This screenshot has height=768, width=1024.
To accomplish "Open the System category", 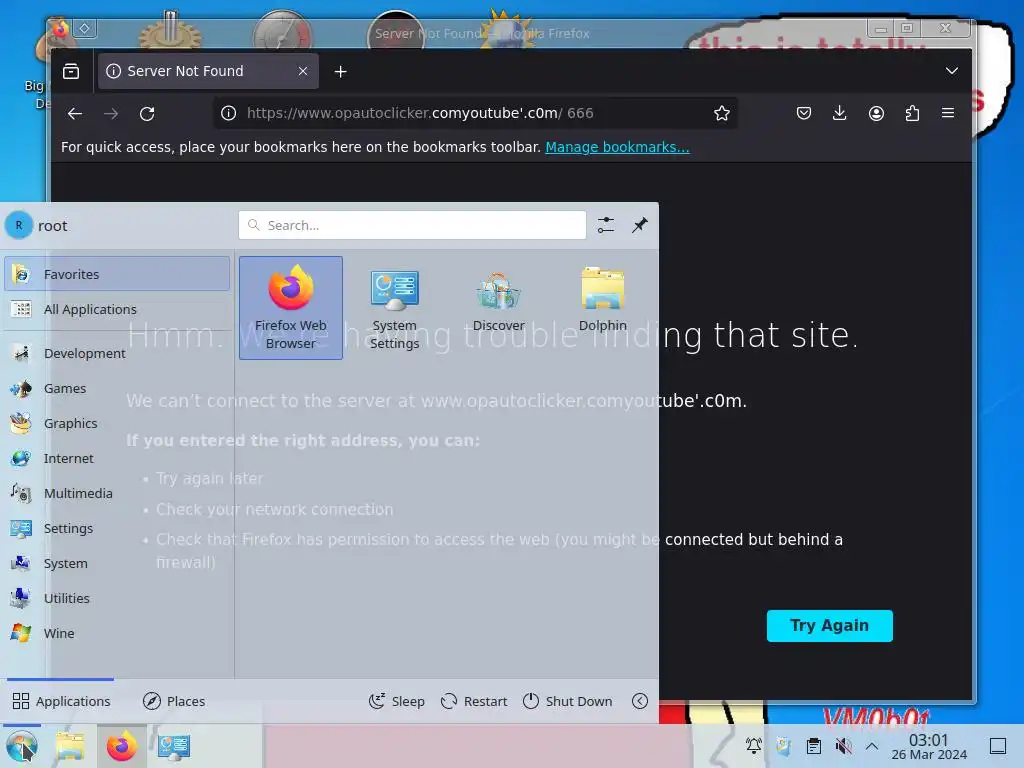I will click(117, 563).
